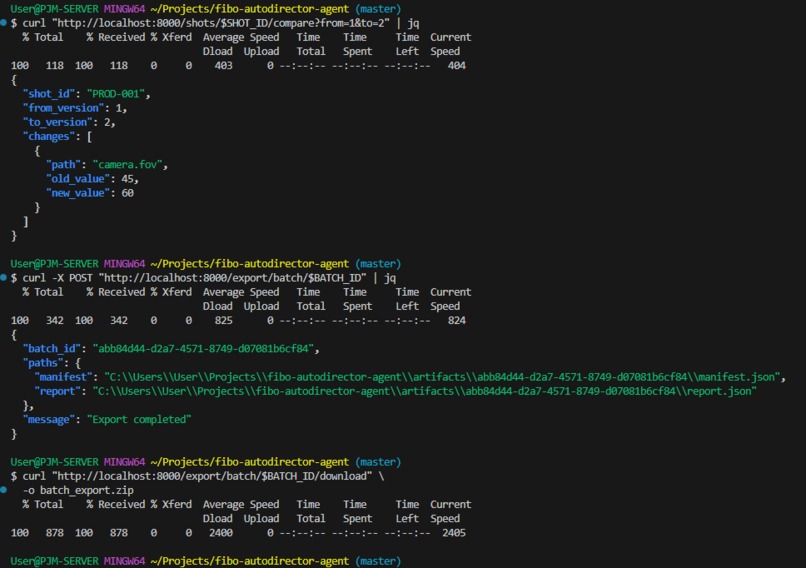Click the compare URL ending in "from=1&to=2"

pos(221,23)
